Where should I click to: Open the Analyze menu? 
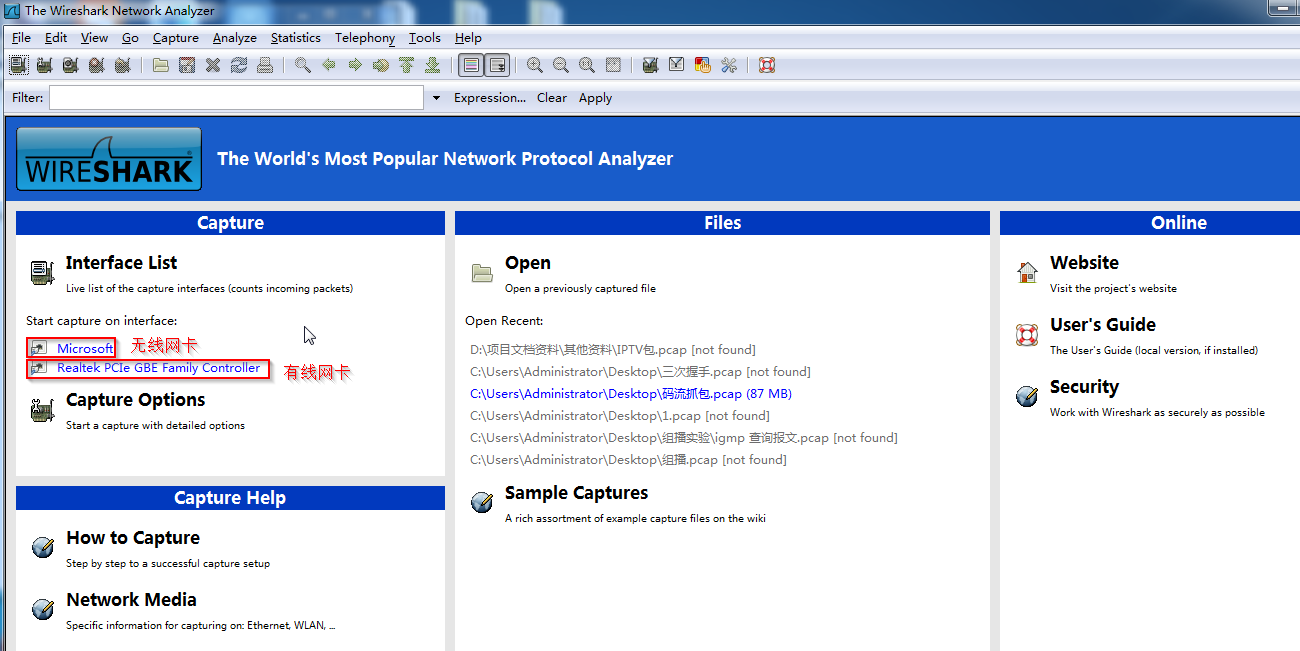coord(235,38)
